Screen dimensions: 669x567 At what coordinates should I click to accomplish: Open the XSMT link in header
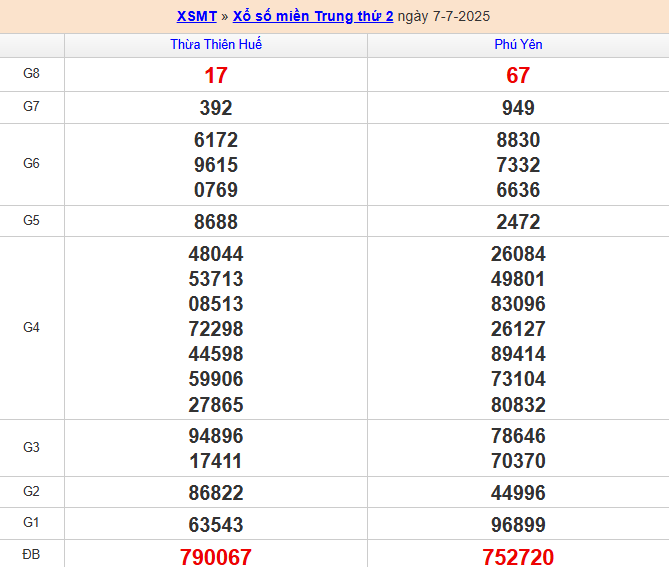click(x=197, y=16)
